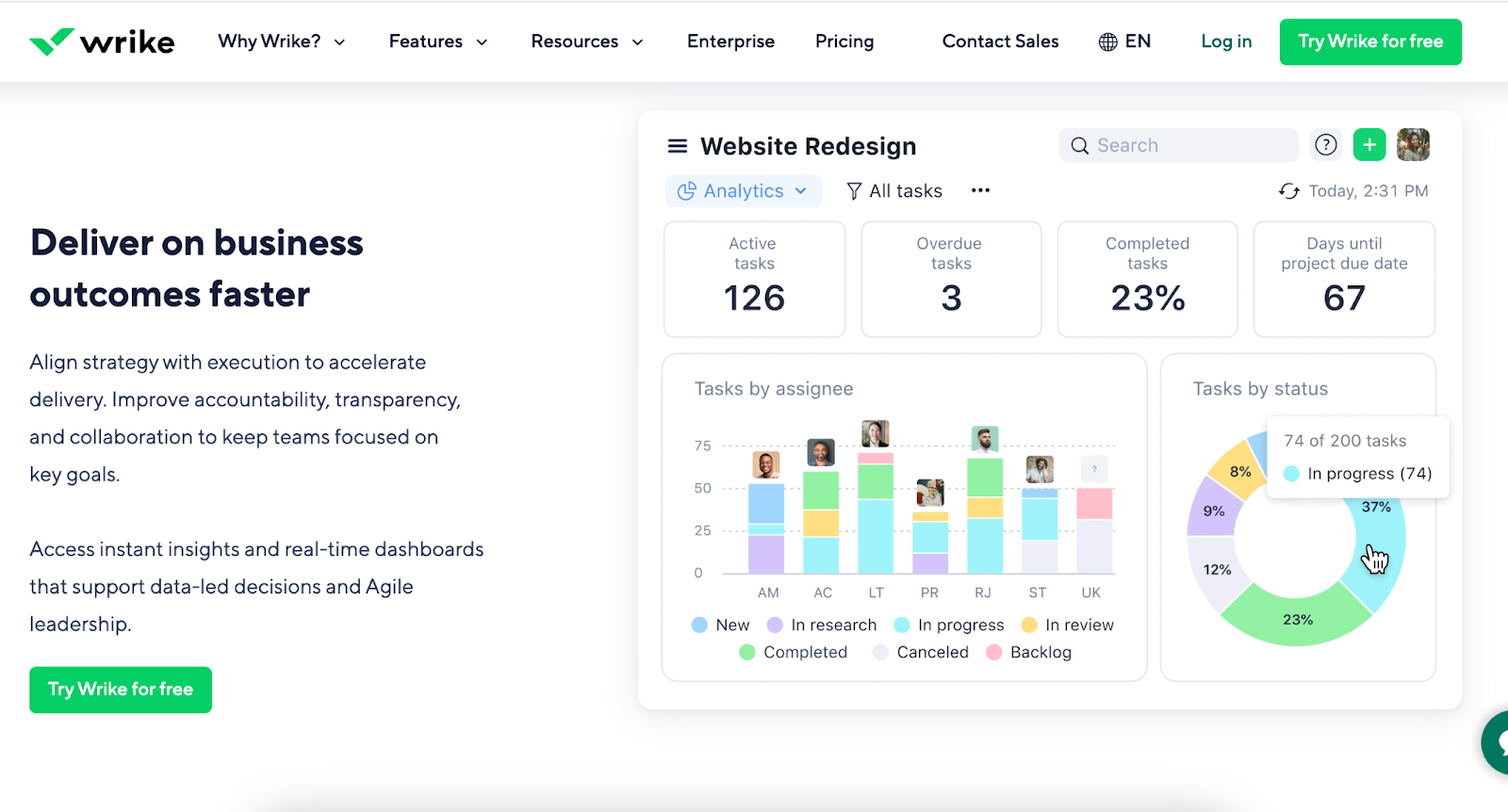This screenshot has height=812, width=1508.
Task: Open the EN language selector
Action: click(x=1125, y=41)
